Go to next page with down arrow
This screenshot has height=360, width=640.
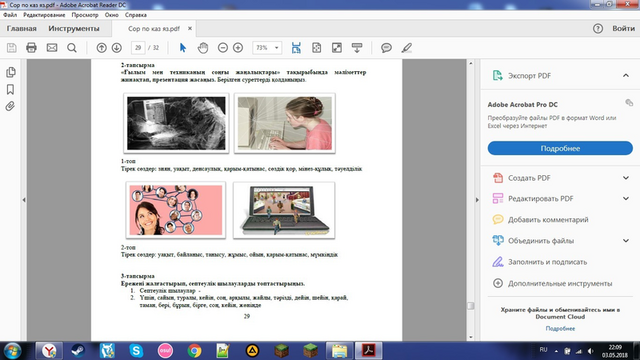[117, 48]
